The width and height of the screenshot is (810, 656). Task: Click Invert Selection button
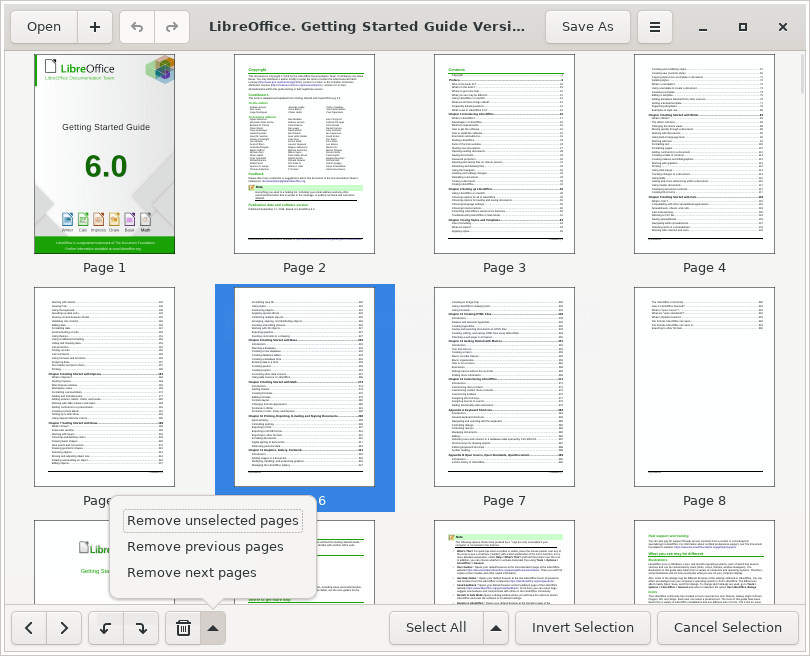click(x=583, y=628)
